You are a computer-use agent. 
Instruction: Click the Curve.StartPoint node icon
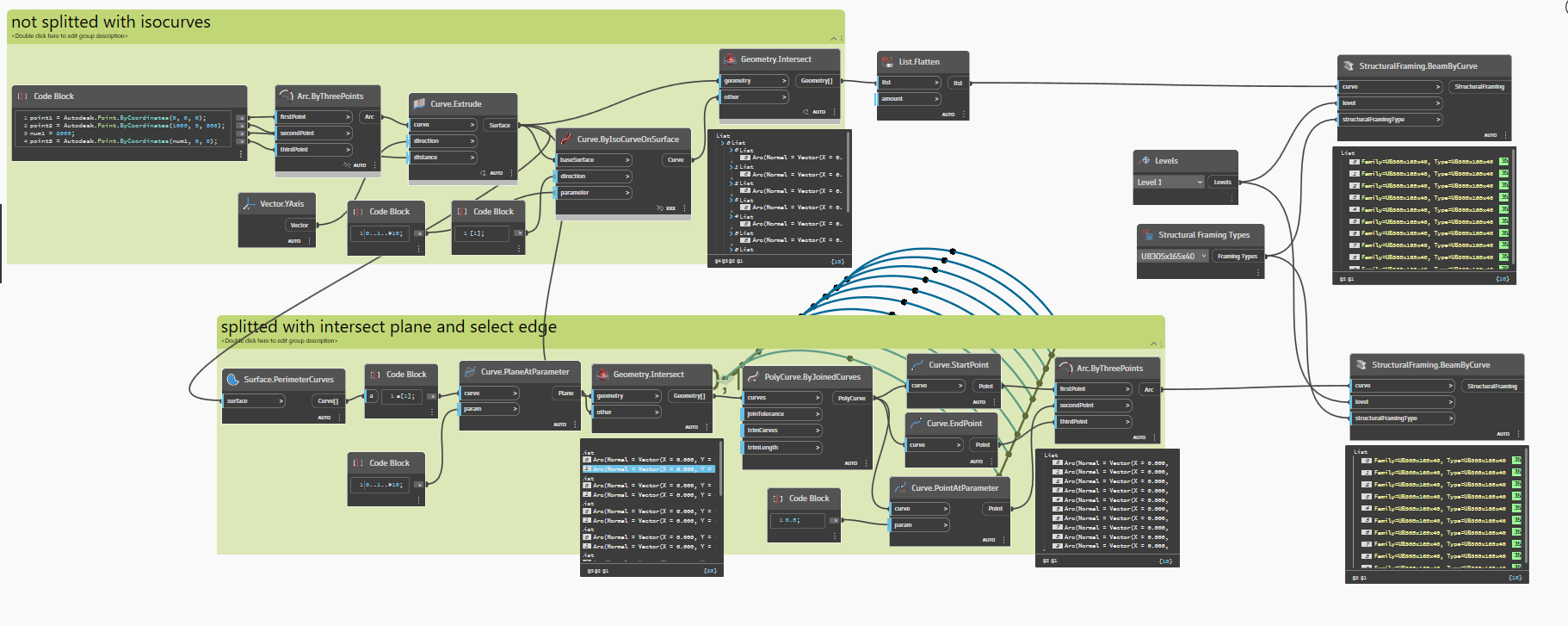[917, 364]
